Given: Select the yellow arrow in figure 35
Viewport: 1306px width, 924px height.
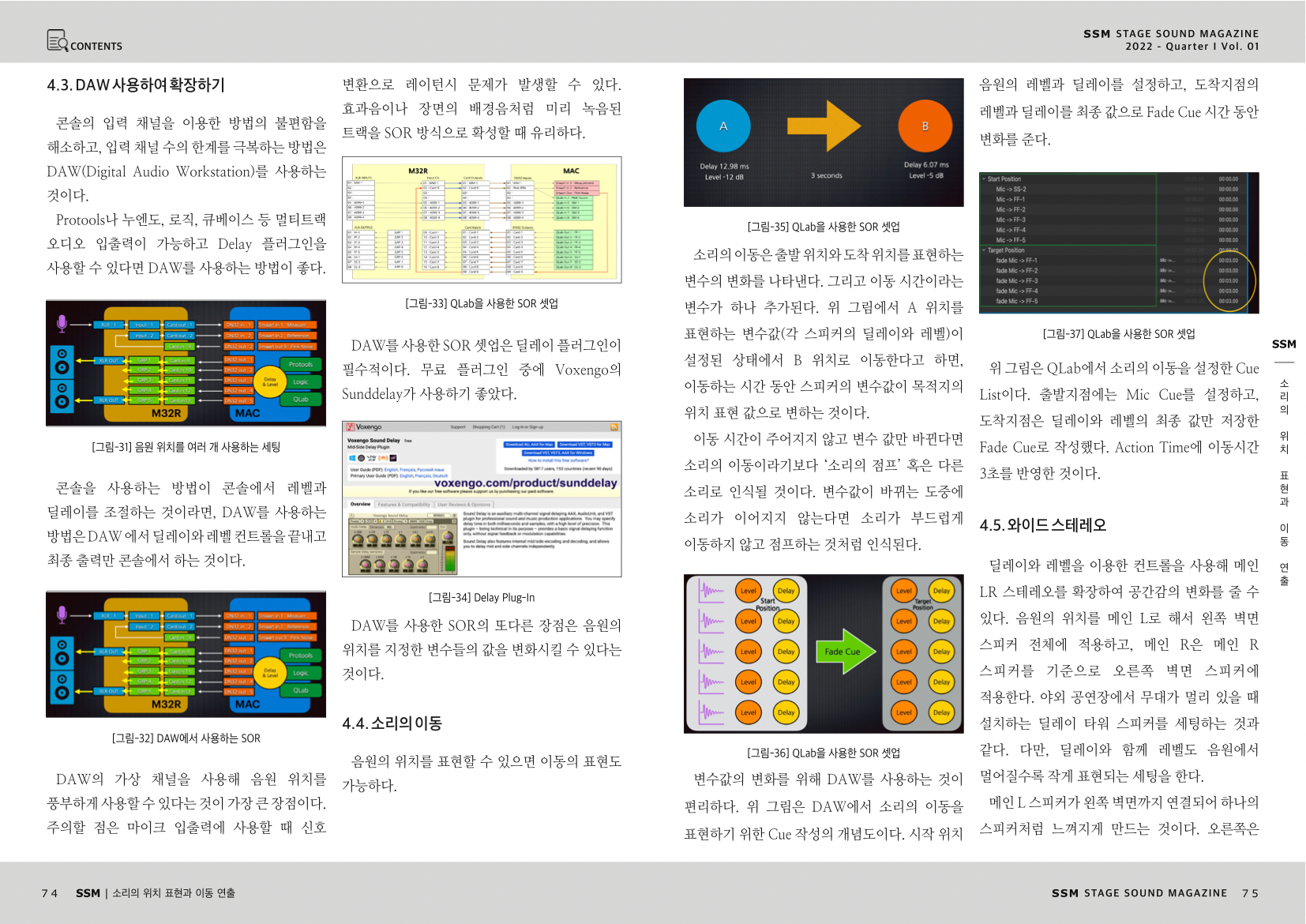Looking at the screenshot, I should (x=824, y=126).
